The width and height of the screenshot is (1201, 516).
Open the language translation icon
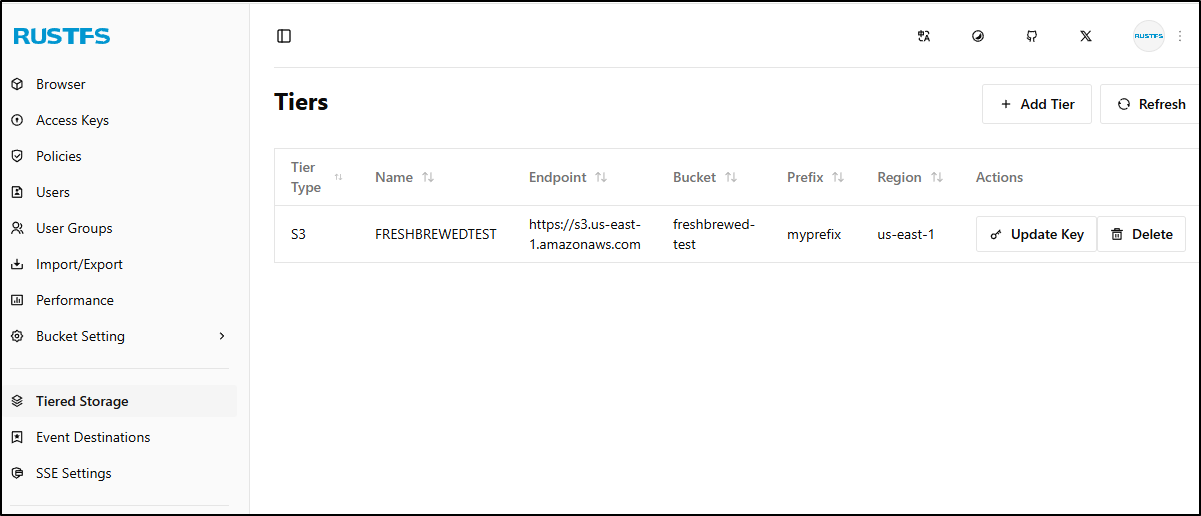[x=923, y=36]
